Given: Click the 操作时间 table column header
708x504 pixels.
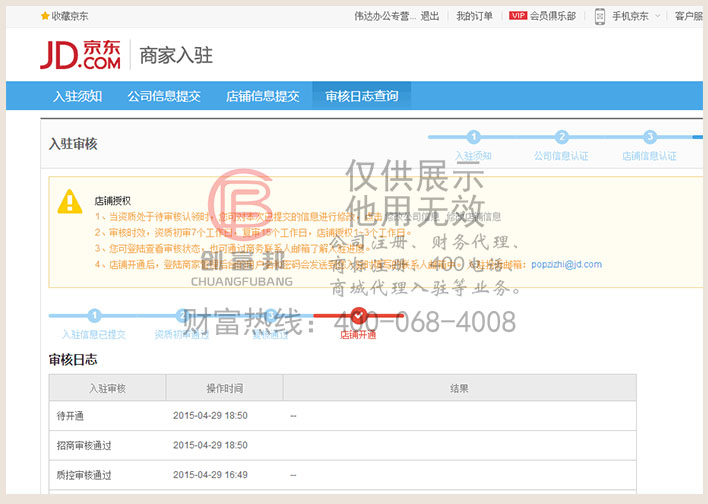Looking at the screenshot, I should pos(224,388).
